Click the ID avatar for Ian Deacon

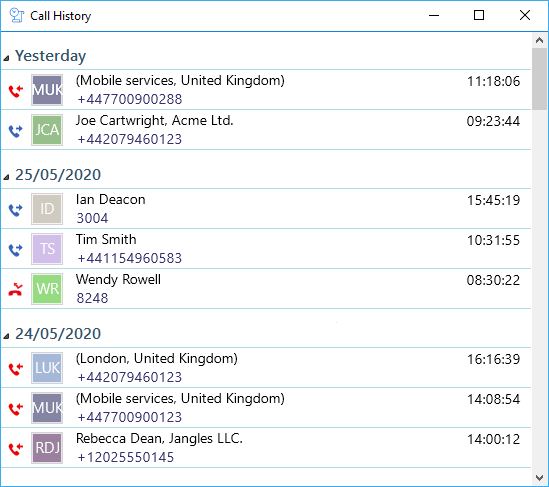[x=47, y=209]
